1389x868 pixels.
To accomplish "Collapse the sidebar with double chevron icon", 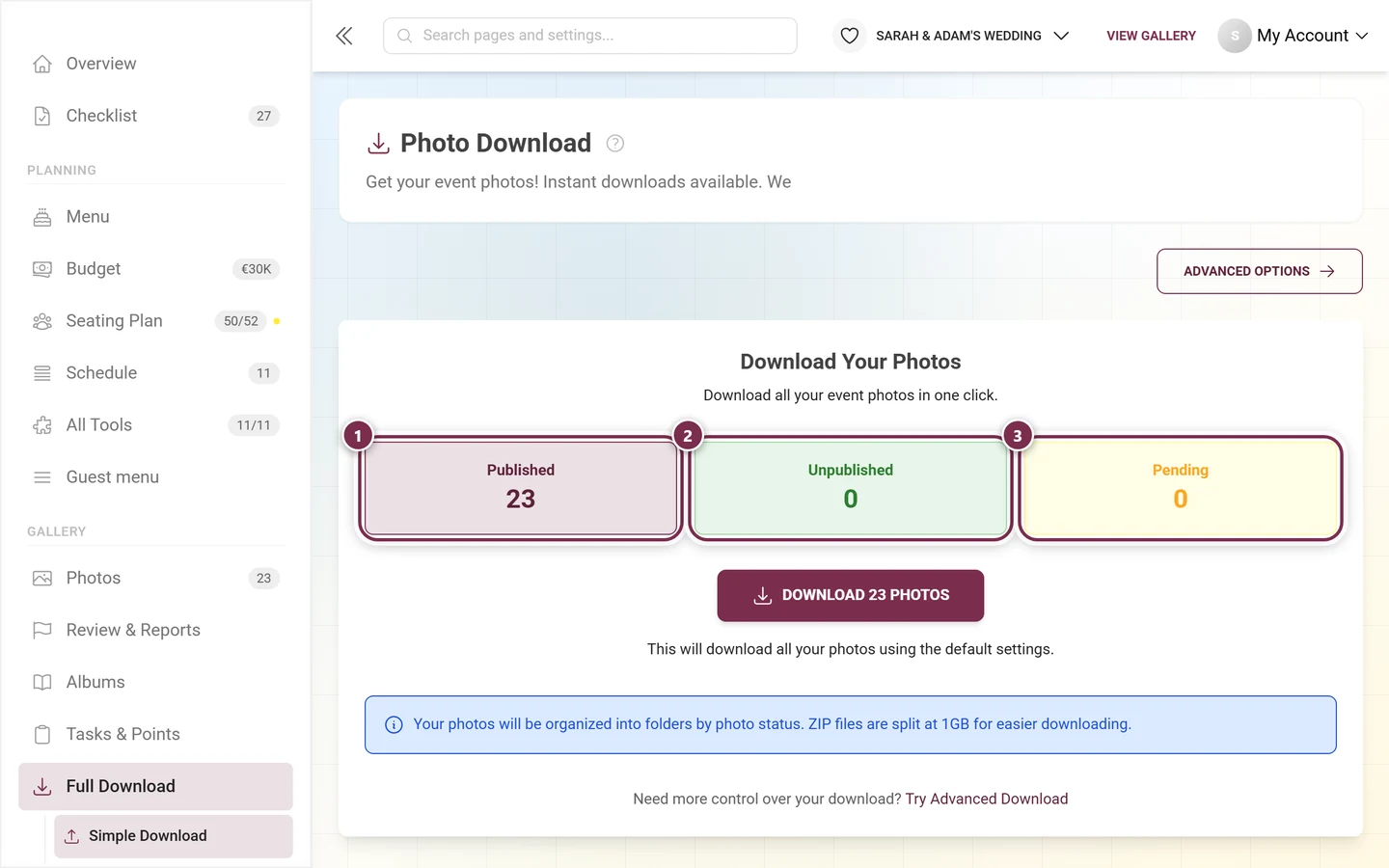I will tap(344, 36).
